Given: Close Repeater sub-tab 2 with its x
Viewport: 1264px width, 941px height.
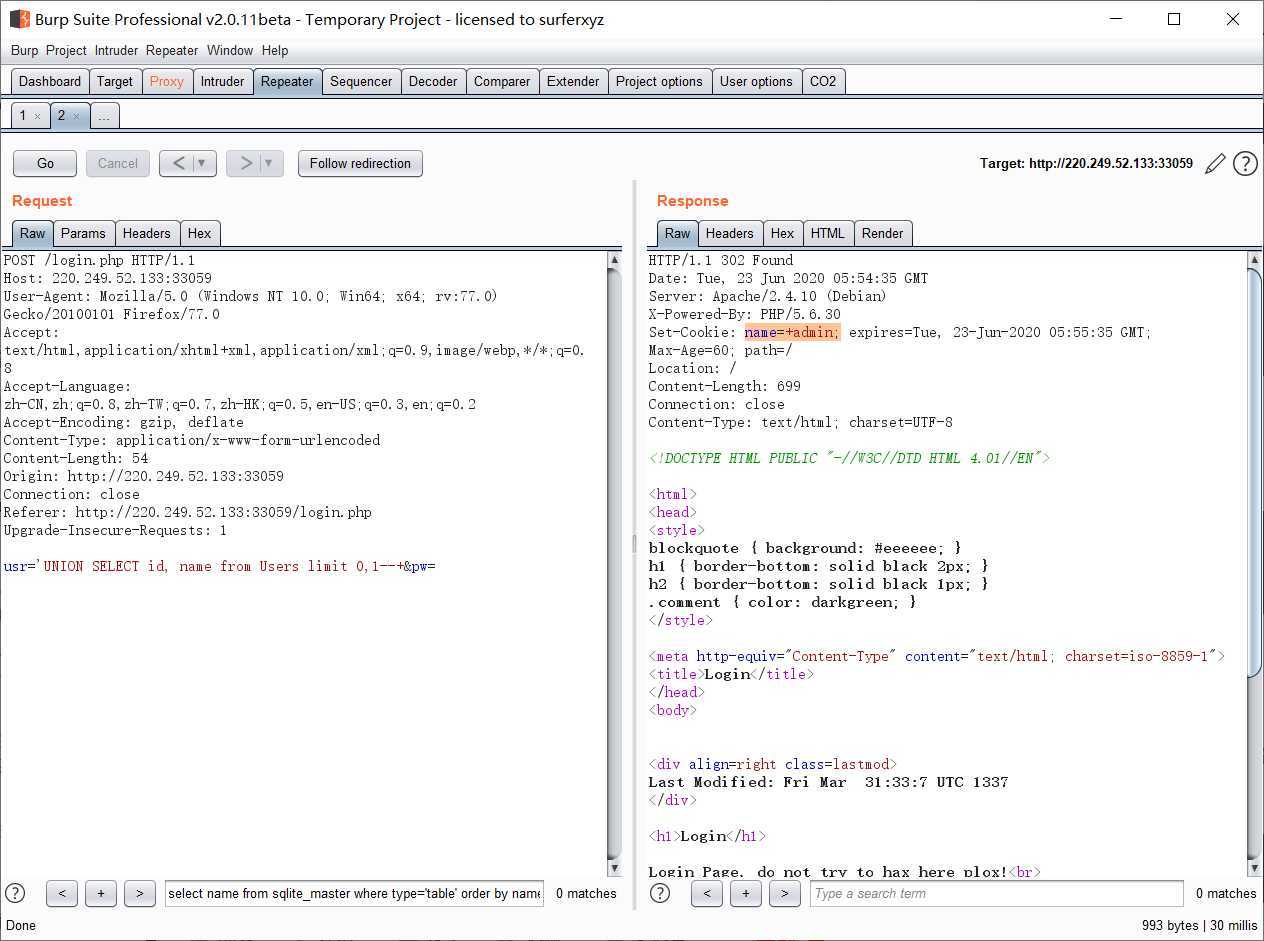Looking at the screenshot, I should pos(76,116).
